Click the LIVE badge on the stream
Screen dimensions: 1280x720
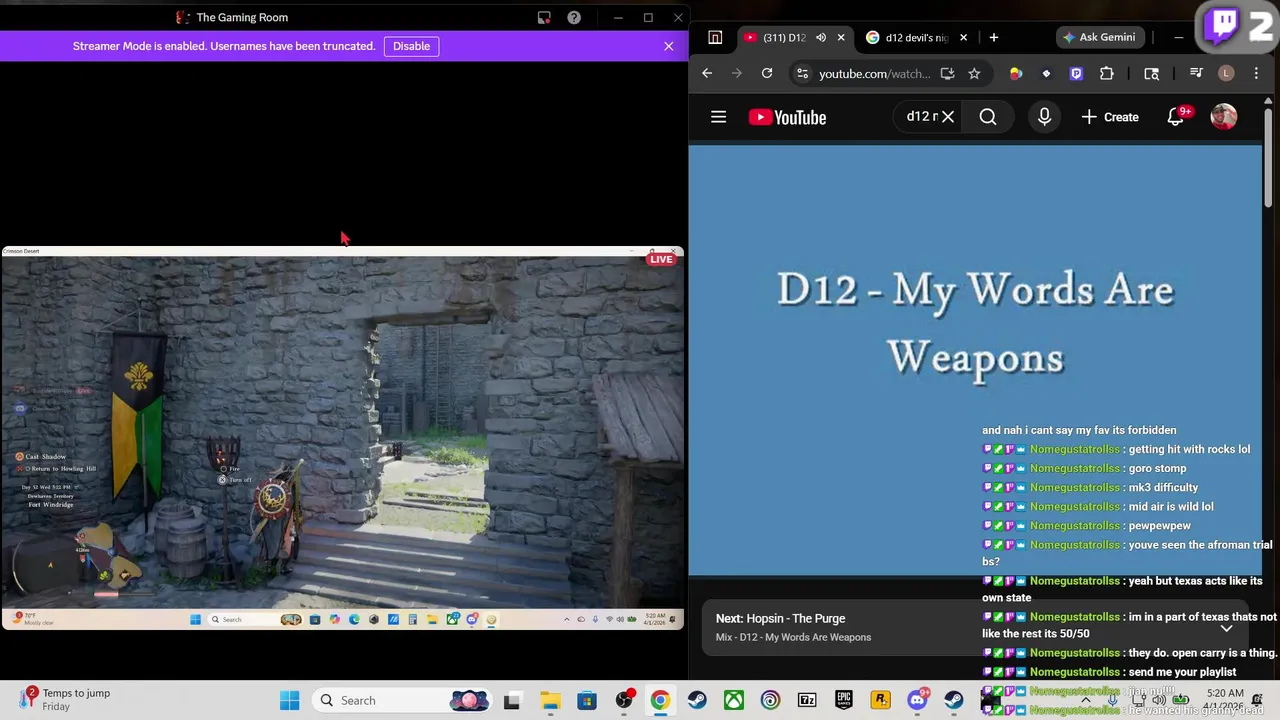(661, 259)
